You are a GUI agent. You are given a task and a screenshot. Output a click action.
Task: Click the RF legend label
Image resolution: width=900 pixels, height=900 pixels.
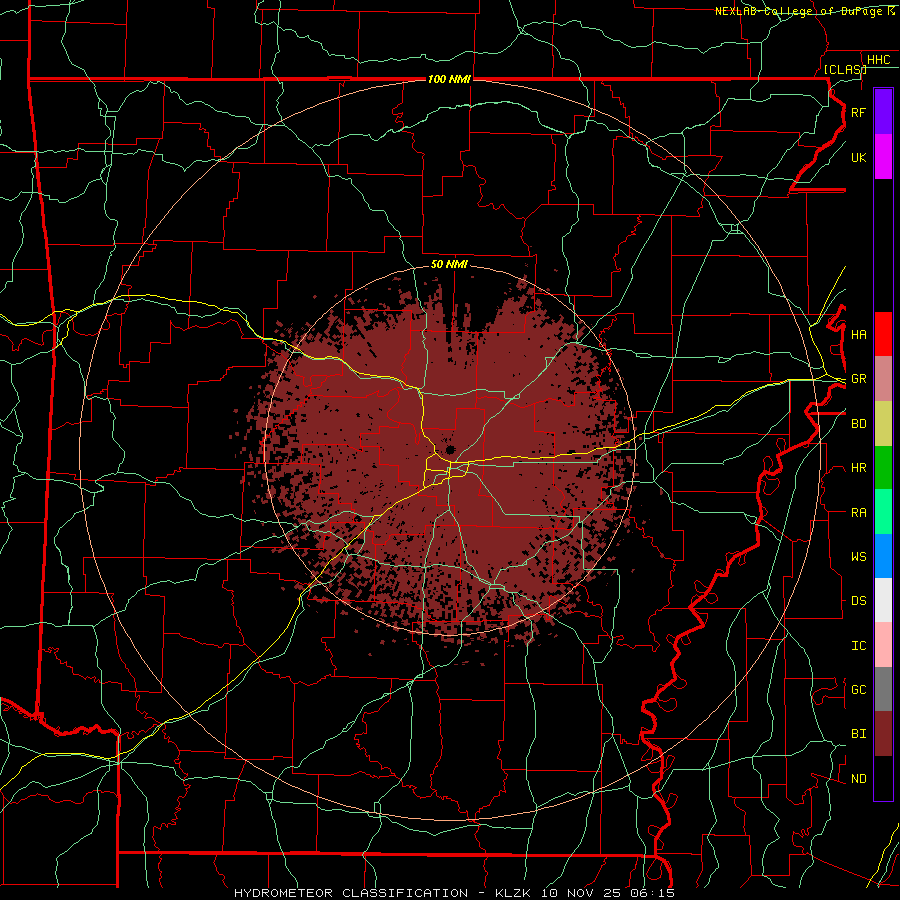(x=858, y=112)
